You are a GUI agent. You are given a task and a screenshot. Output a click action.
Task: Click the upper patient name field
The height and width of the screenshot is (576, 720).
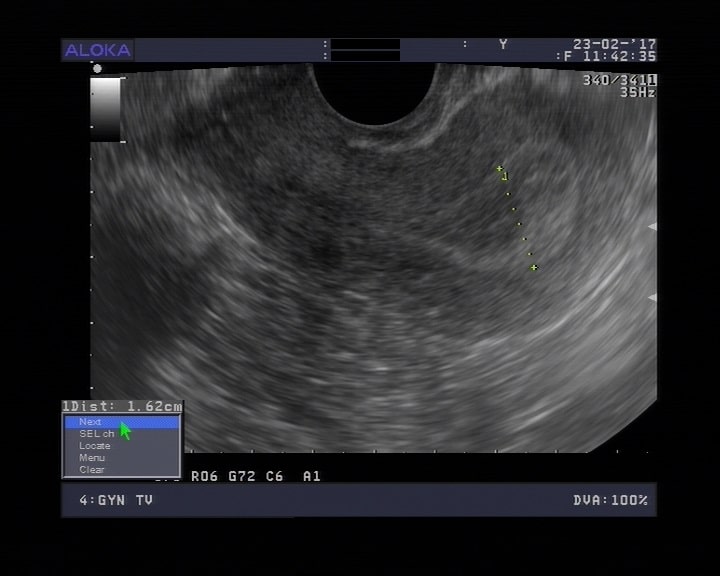(365, 44)
